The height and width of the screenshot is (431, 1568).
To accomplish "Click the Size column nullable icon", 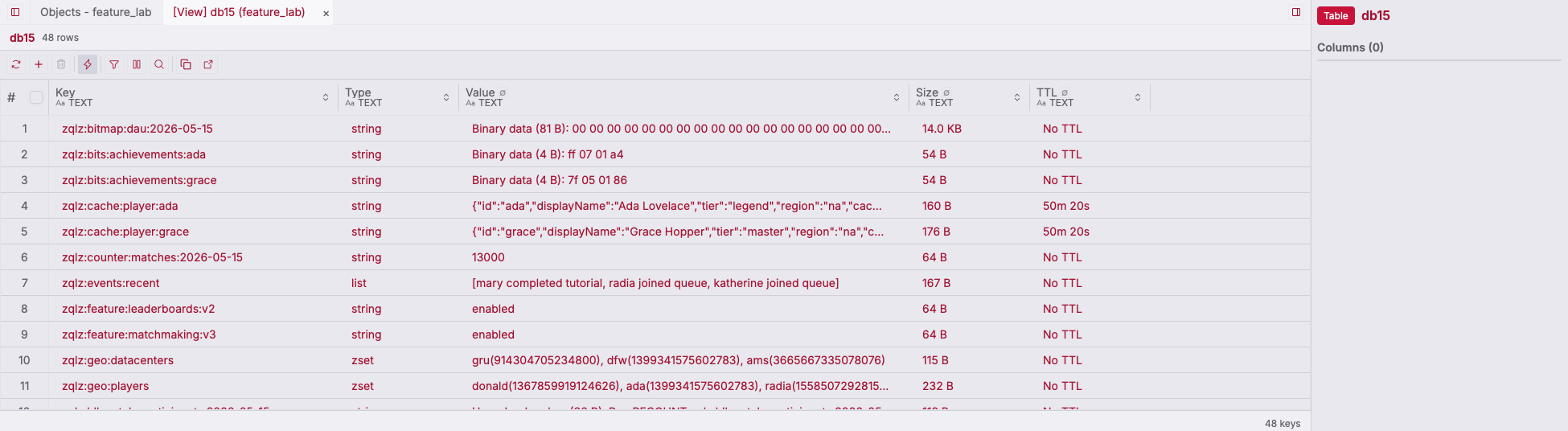I will point(946,92).
